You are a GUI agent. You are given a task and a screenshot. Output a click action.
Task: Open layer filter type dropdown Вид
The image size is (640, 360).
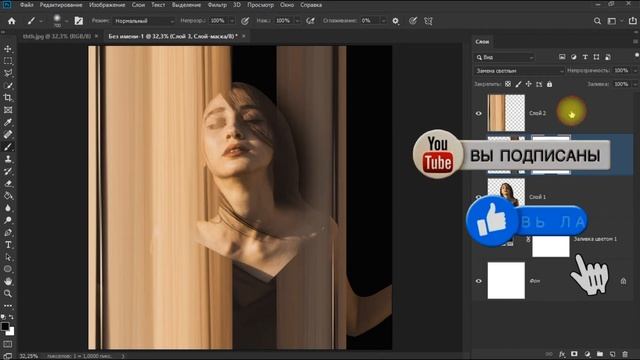504,57
